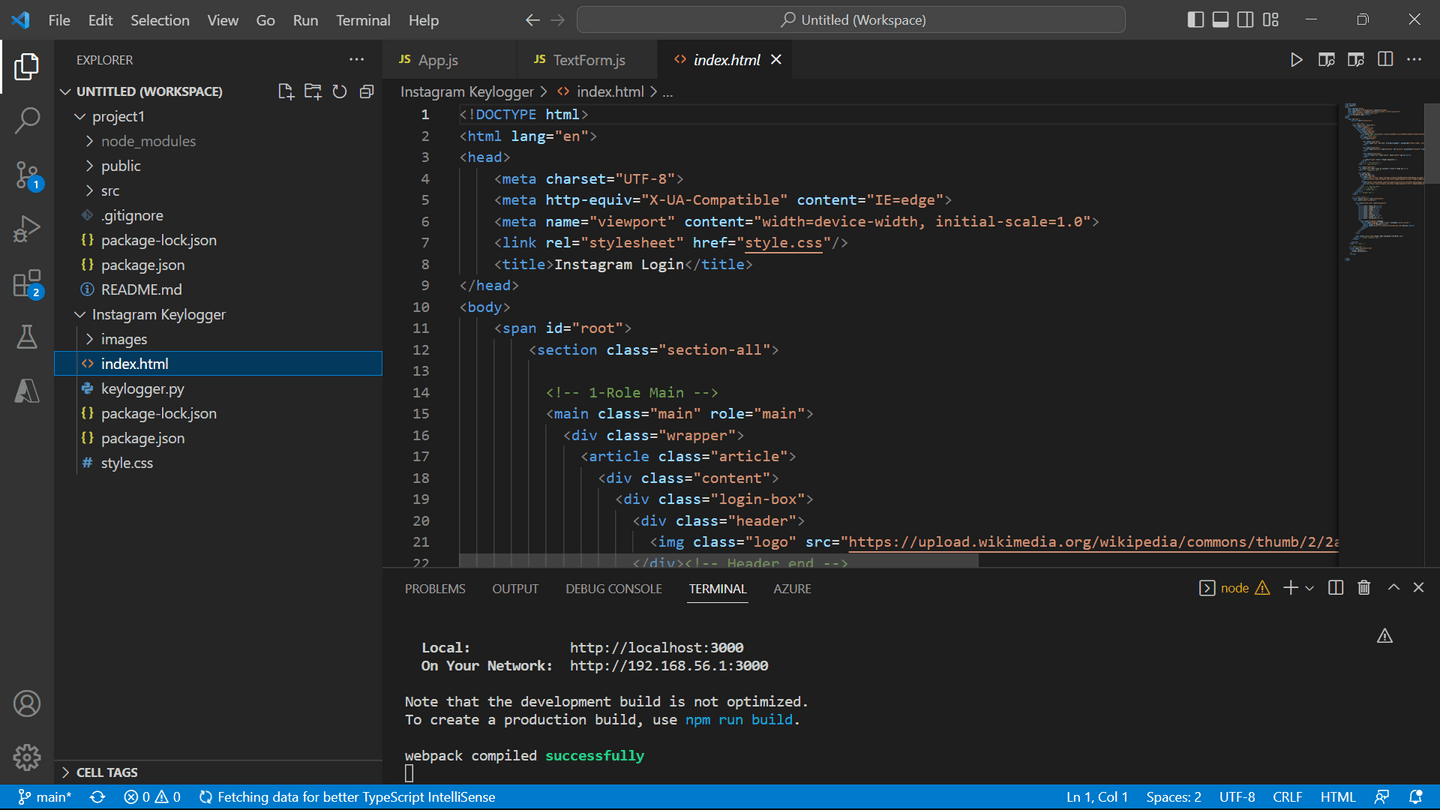This screenshot has width=1440, height=810.
Task: Open the File menu
Action: [59, 20]
